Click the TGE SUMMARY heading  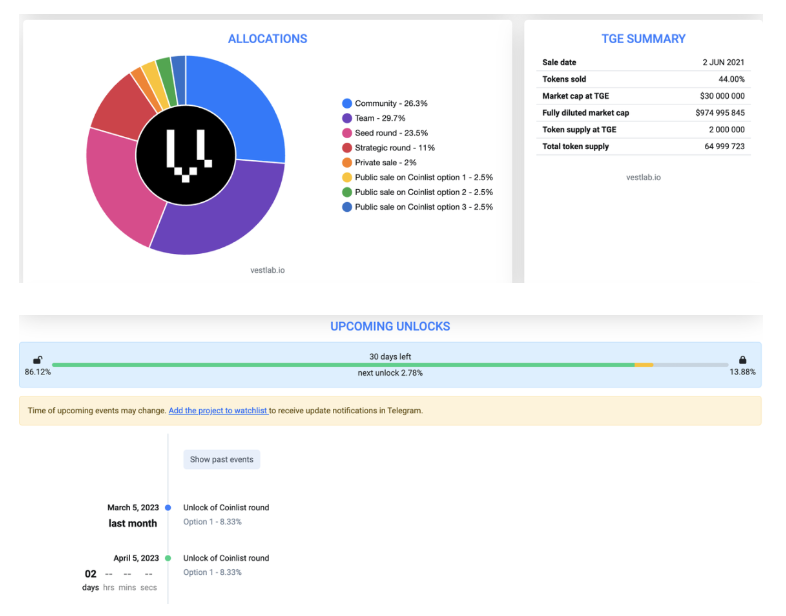644,39
